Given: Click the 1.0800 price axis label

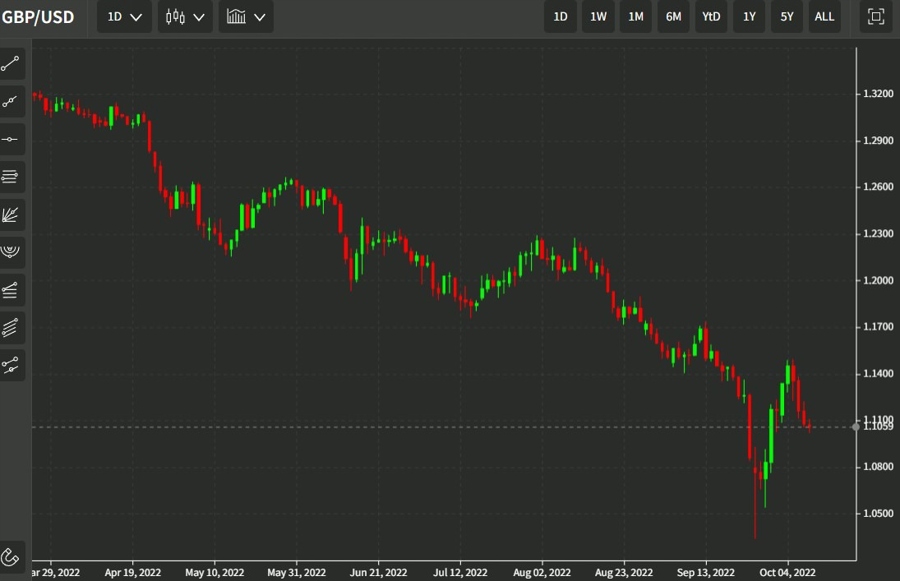Looking at the screenshot, I should pos(878,466).
